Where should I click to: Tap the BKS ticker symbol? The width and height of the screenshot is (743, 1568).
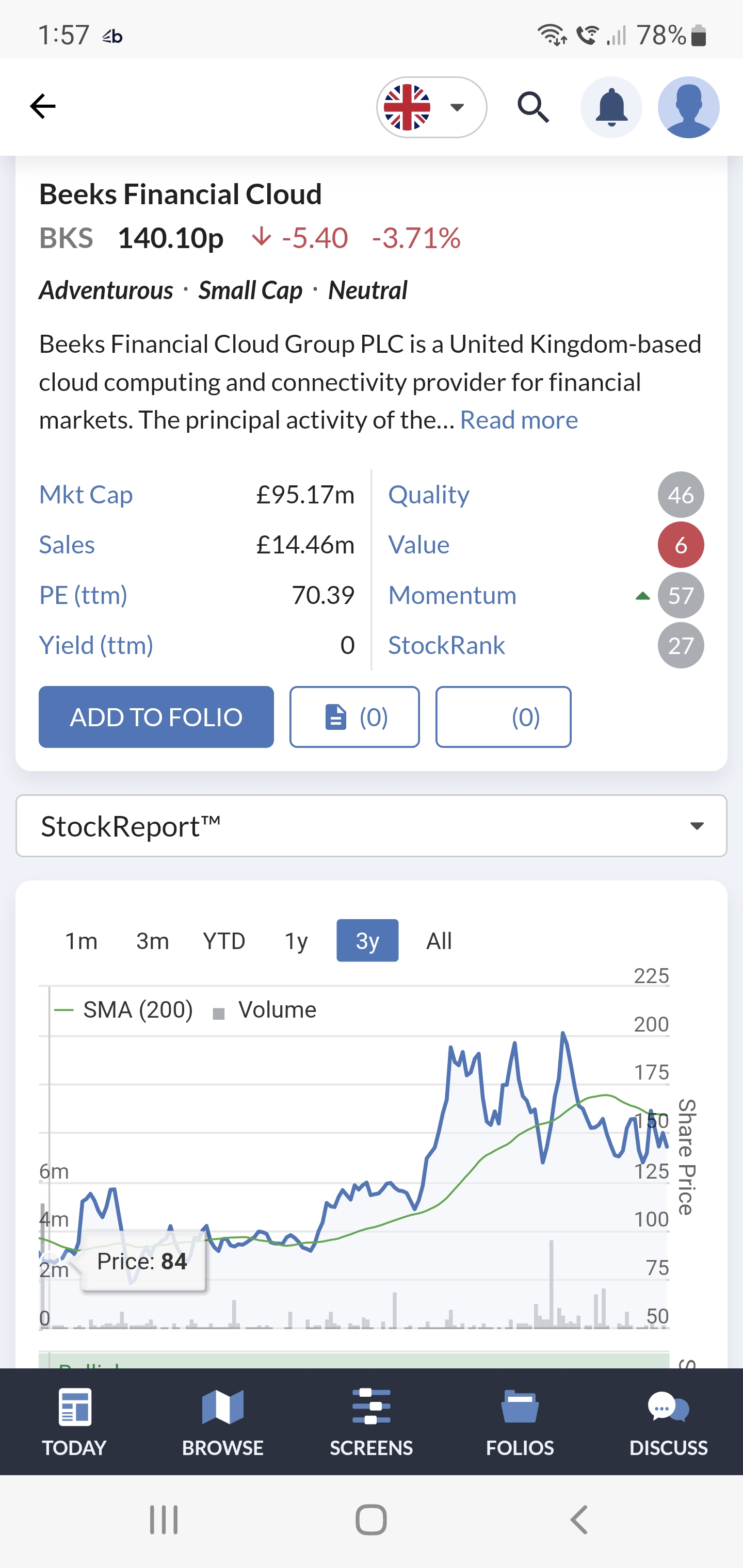(x=67, y=237)
